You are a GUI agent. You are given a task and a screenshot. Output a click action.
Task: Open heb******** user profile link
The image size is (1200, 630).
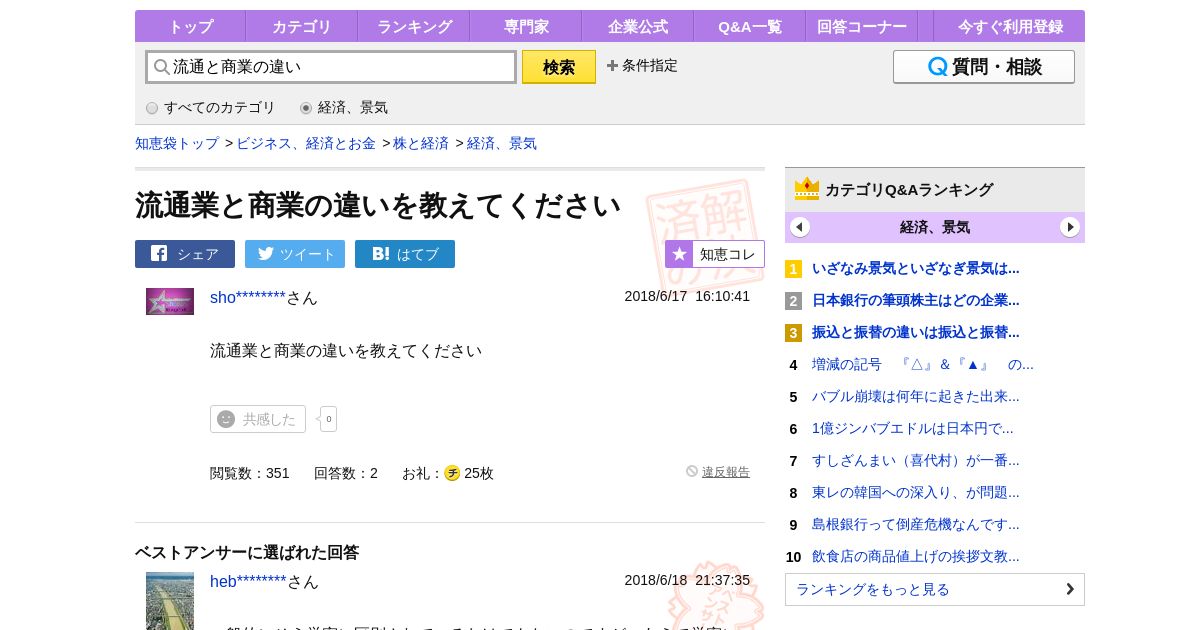(x=248, y=581)
